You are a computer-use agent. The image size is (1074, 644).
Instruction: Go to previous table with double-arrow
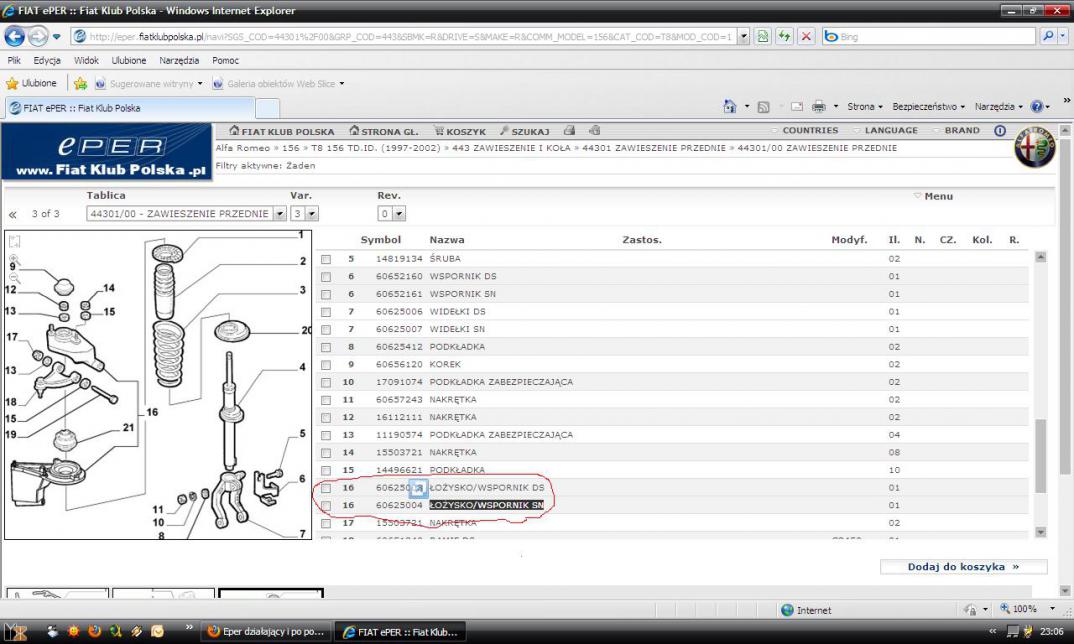pos(13,214)
